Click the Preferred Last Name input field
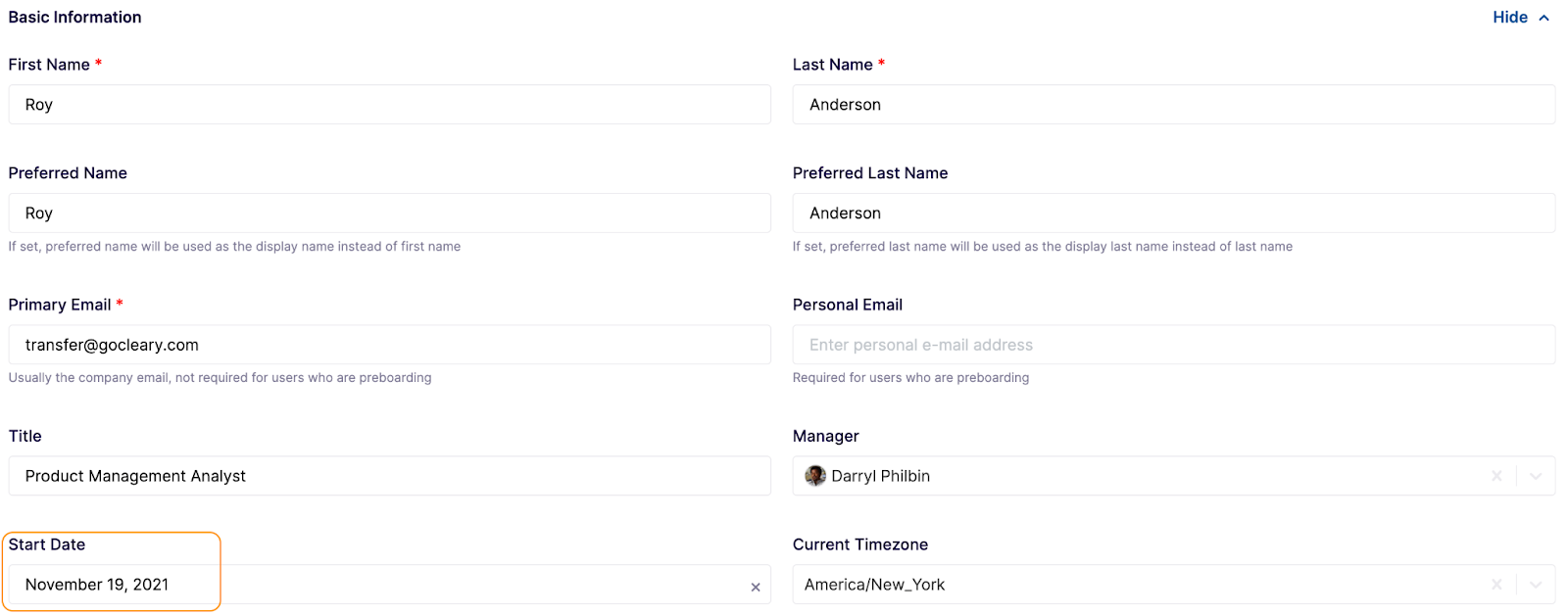This screenshot has height=614, width=1568. pos(1174,213)
